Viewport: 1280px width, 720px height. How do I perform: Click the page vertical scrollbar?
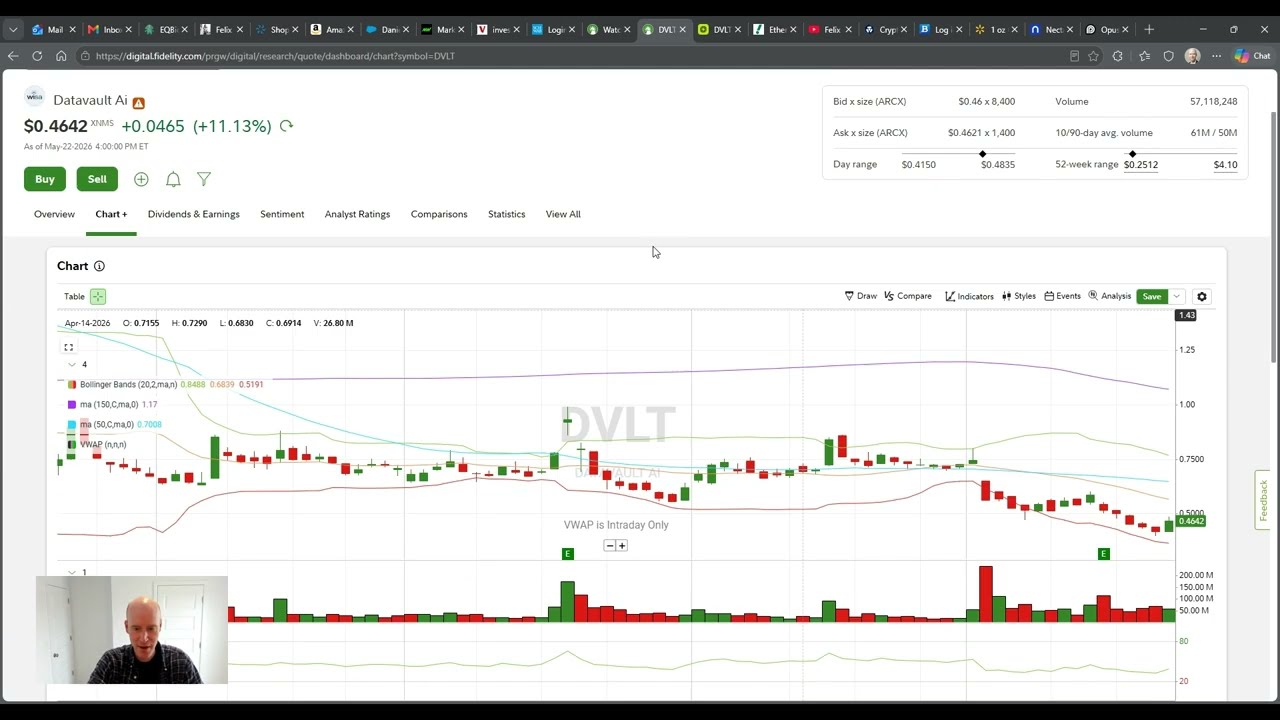tap(1274, 237)
